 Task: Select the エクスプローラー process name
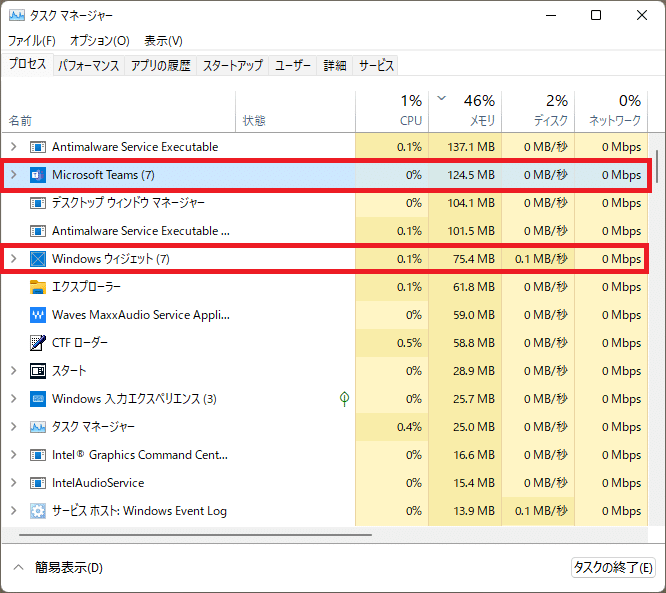(x=86, y=287)
